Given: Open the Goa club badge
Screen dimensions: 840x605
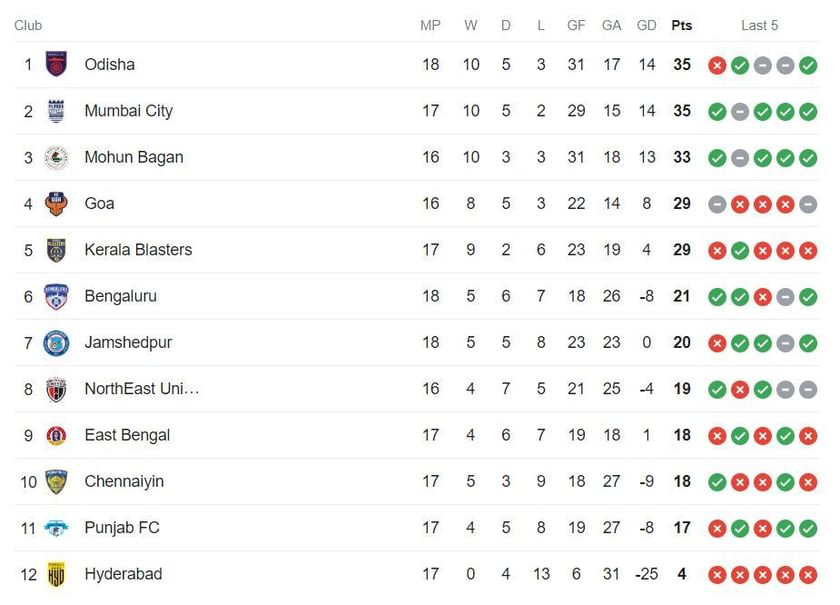Looking at the screenshot, I should click(56, 203).
